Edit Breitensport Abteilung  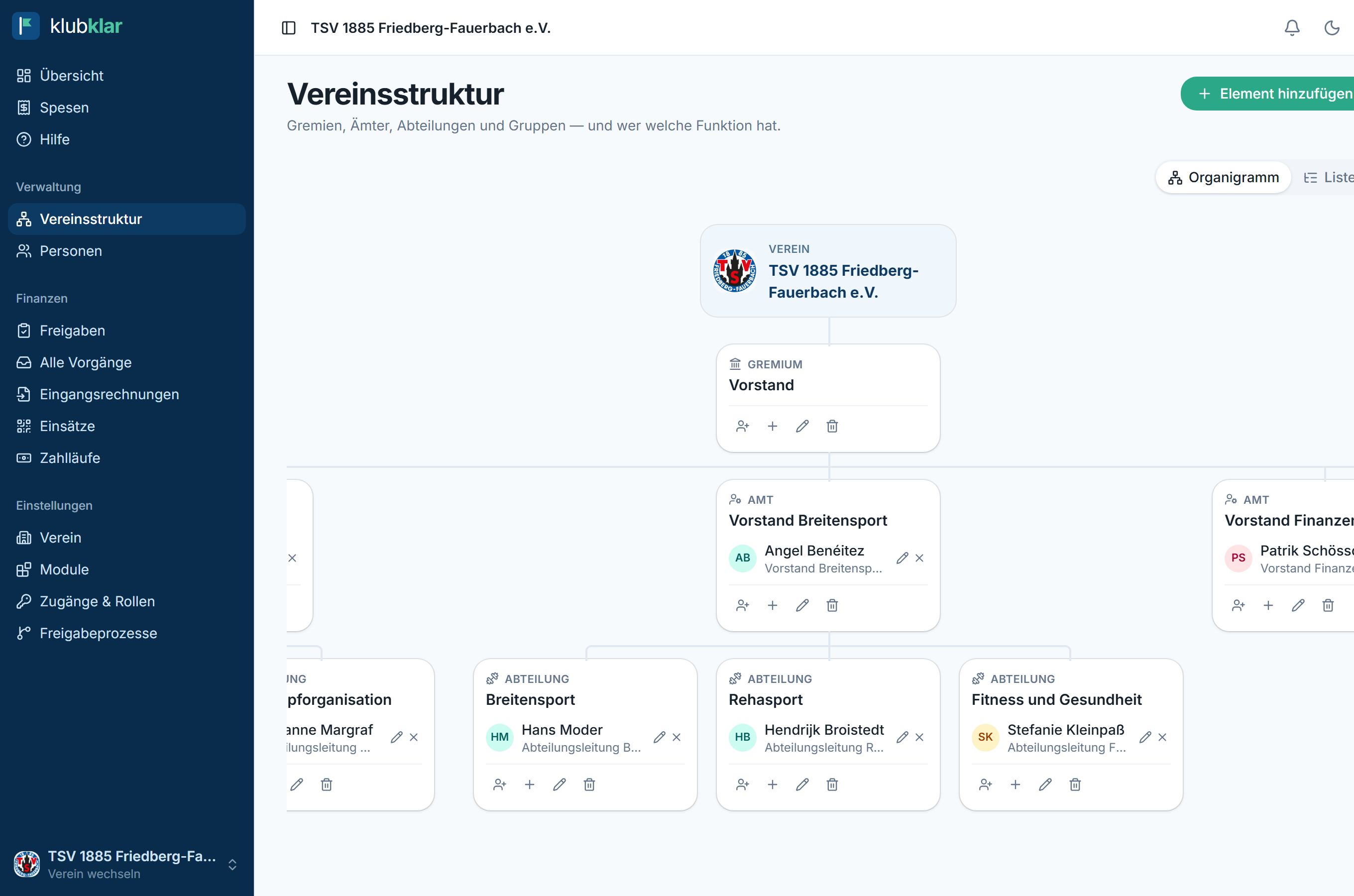(x=560, y=785)
